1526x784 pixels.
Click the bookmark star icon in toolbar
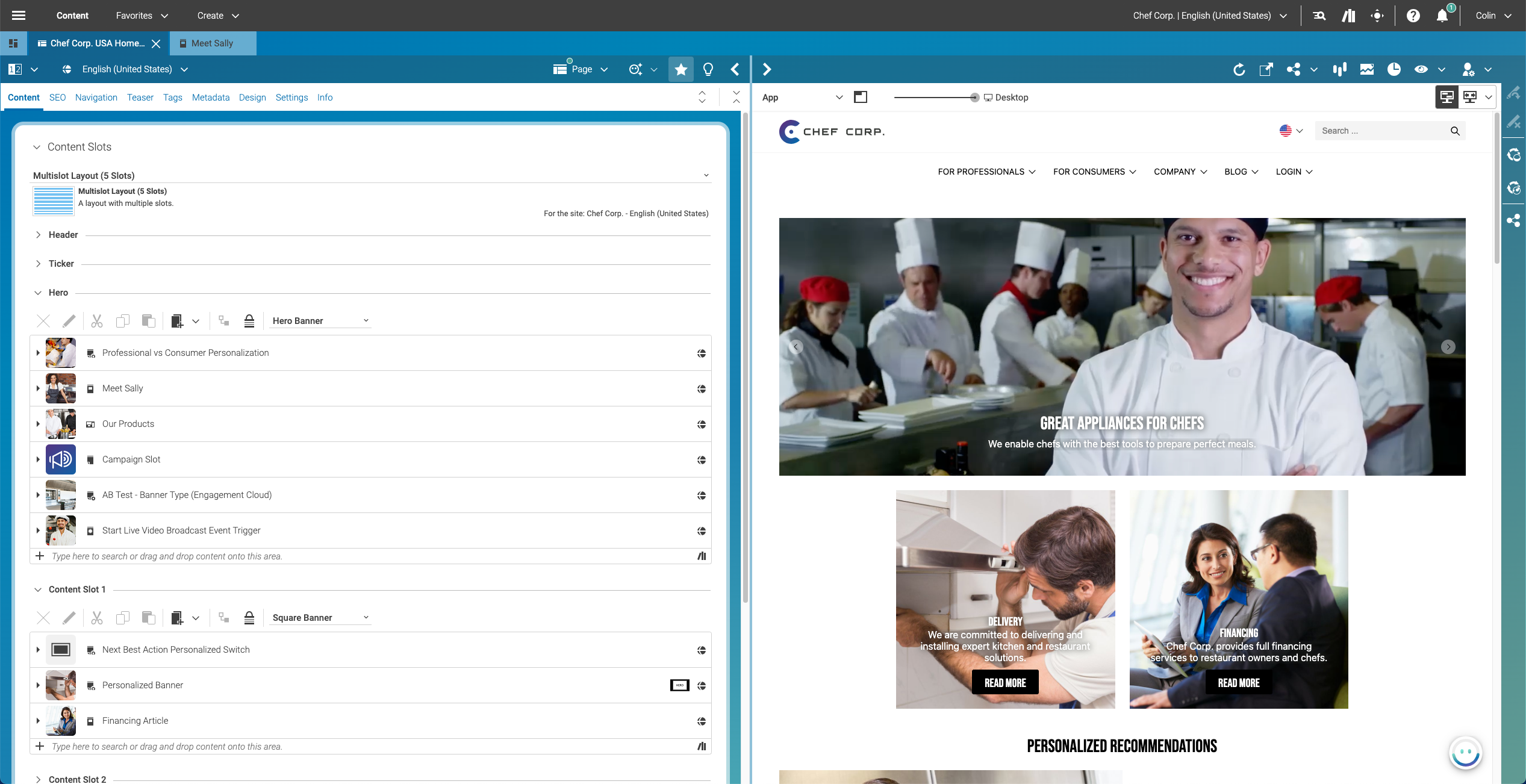click(x=680, y=69)
